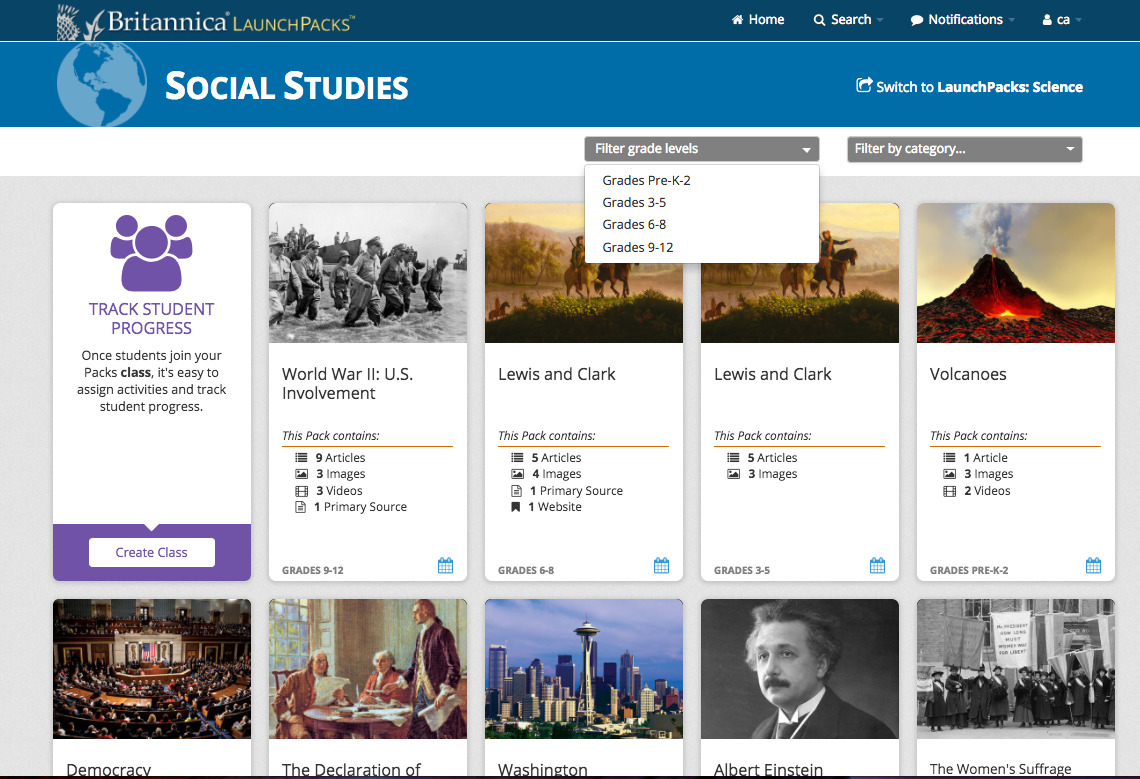
Task: Click the Create Class button
Action: (151, 552)
